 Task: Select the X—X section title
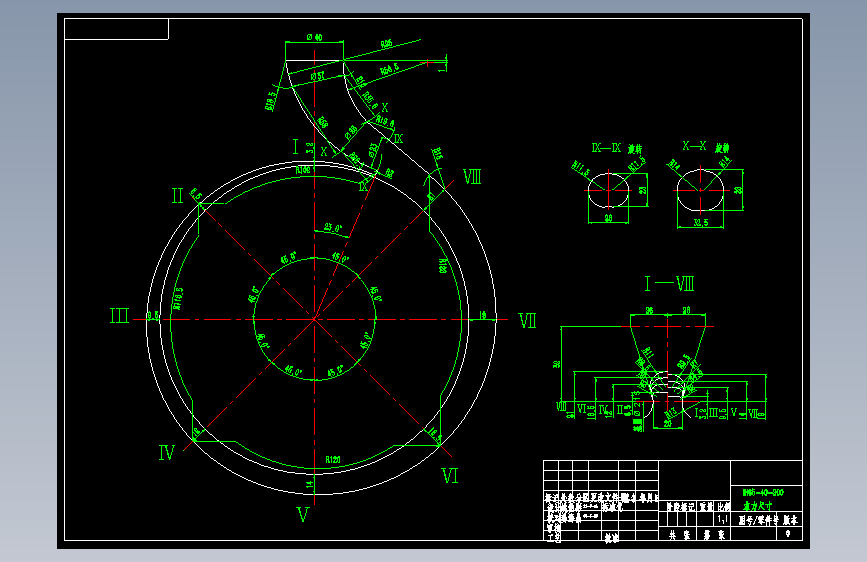[694, 146]
